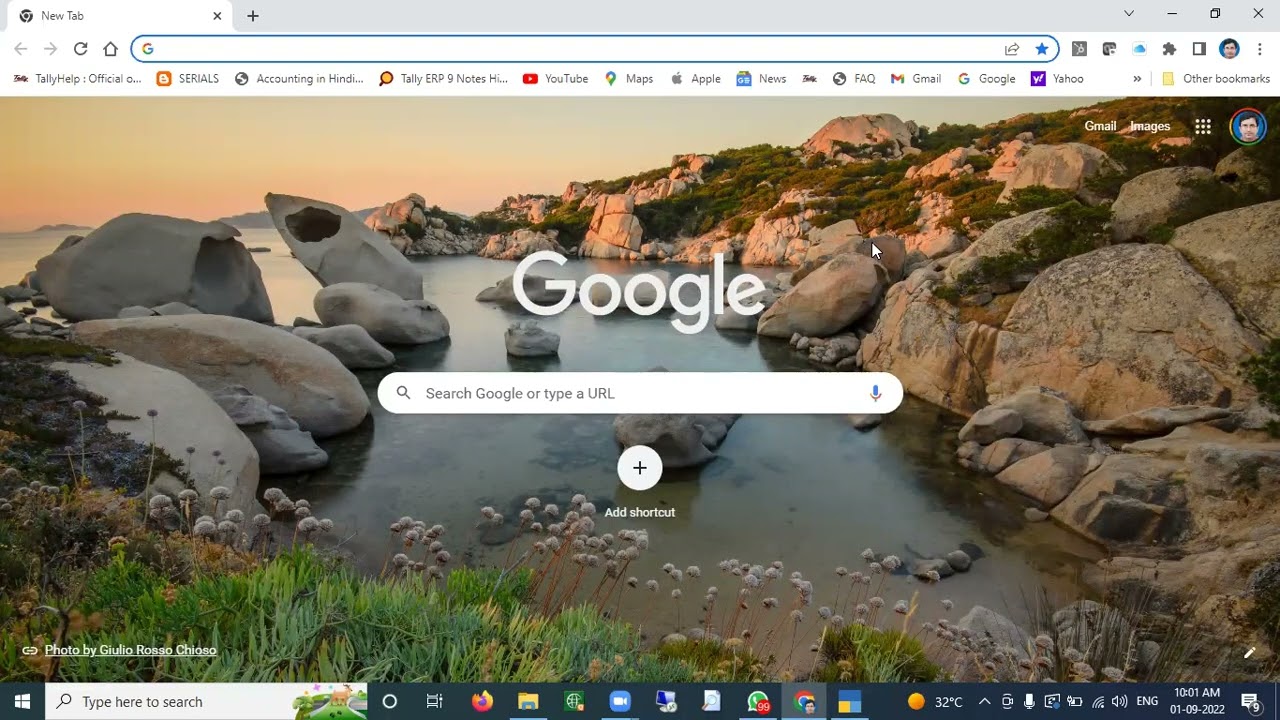Click the browser back arrow

21,49
